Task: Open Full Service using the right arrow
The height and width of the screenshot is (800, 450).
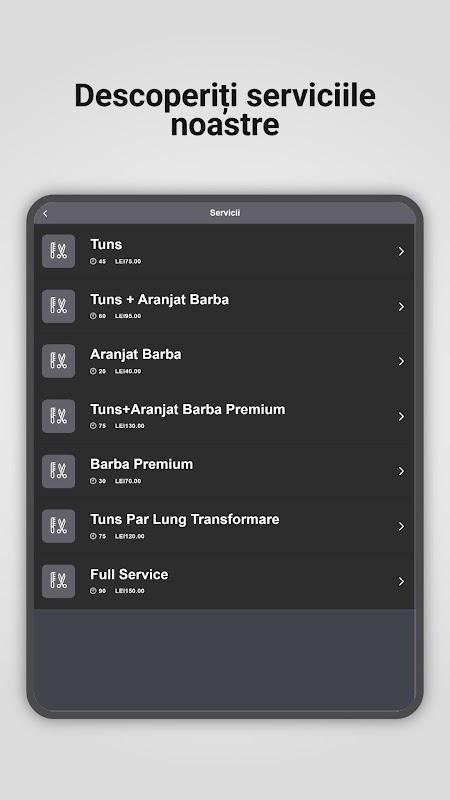Action: coord(402,581)
